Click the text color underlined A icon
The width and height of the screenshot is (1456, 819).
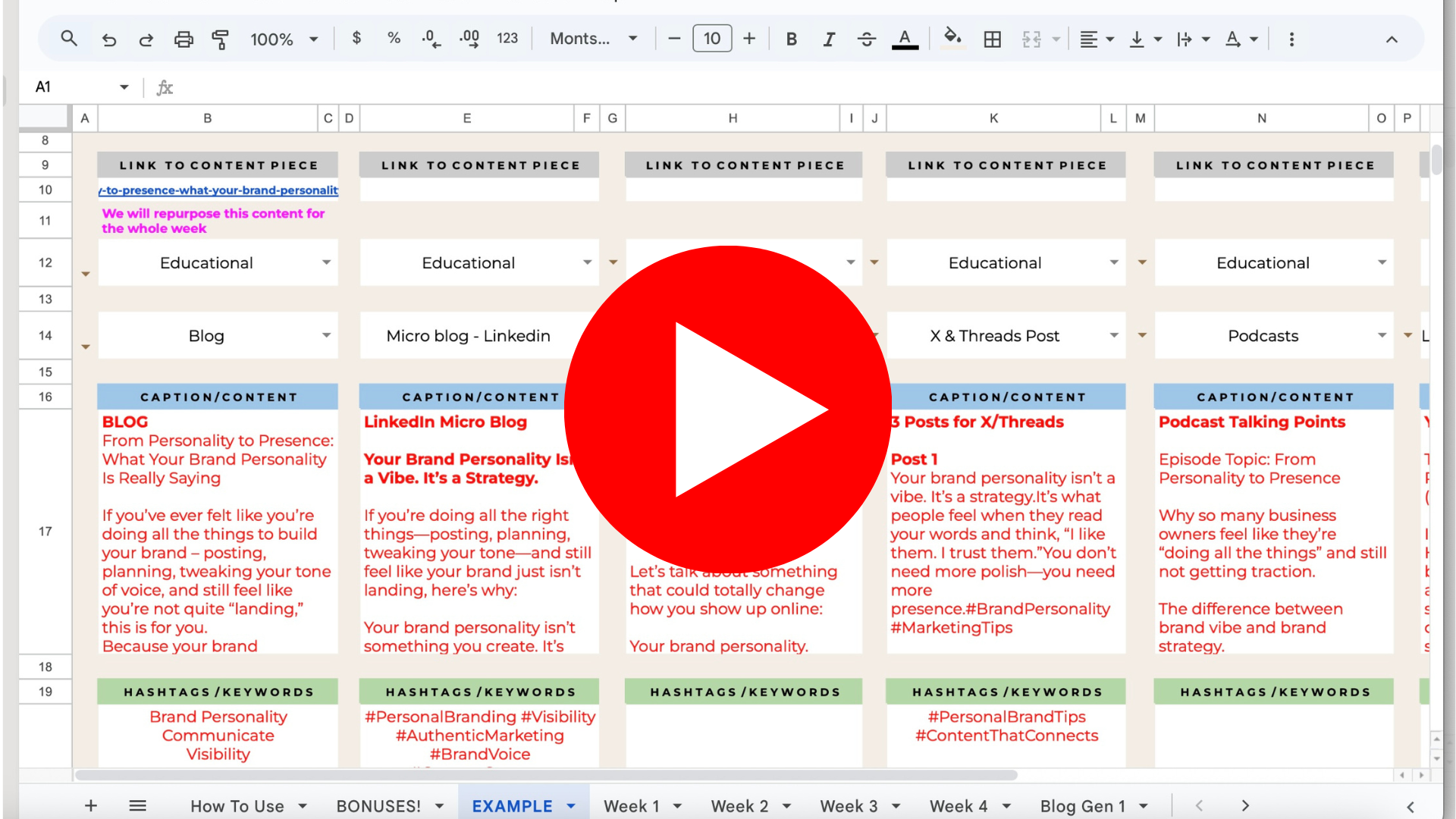[905, 39]
